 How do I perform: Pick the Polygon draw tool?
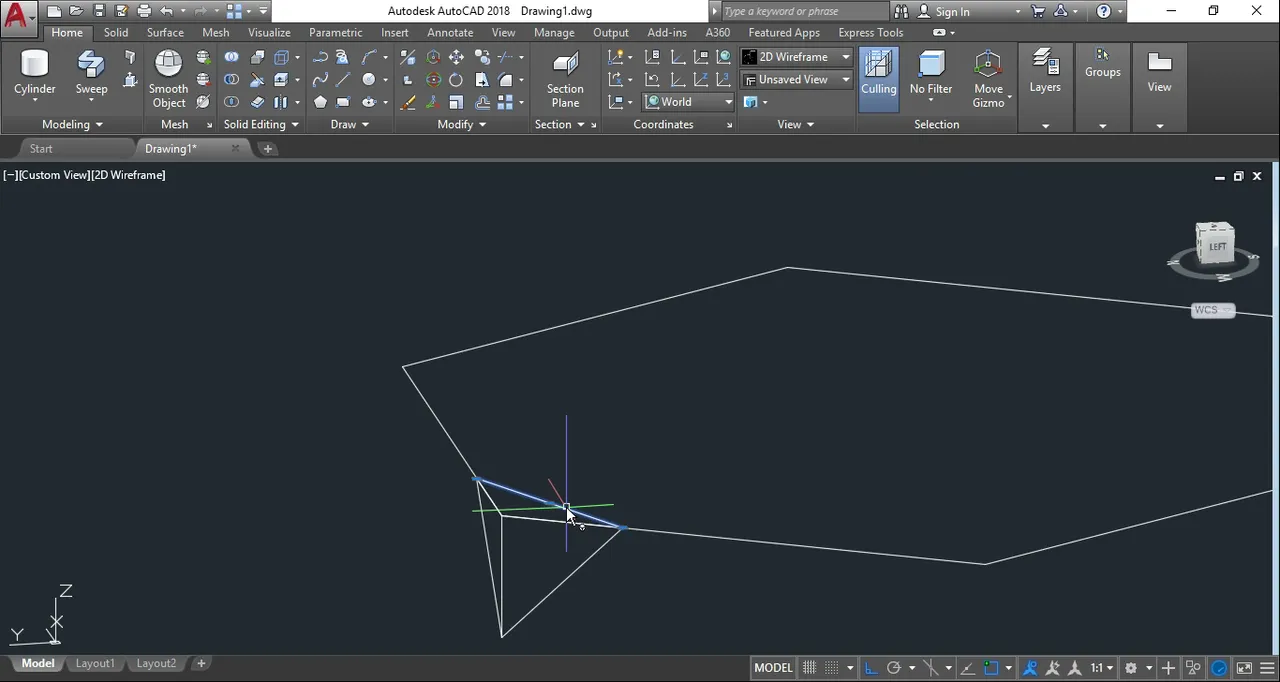click(320, 102)
